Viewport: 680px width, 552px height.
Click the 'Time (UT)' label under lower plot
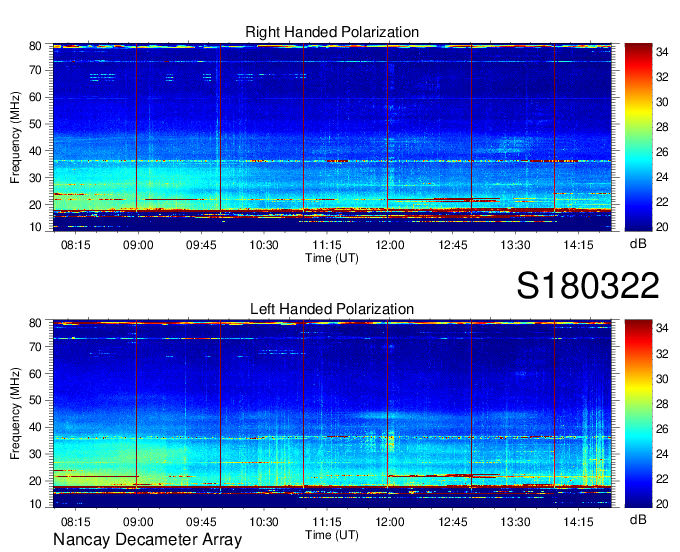point(332,535)
